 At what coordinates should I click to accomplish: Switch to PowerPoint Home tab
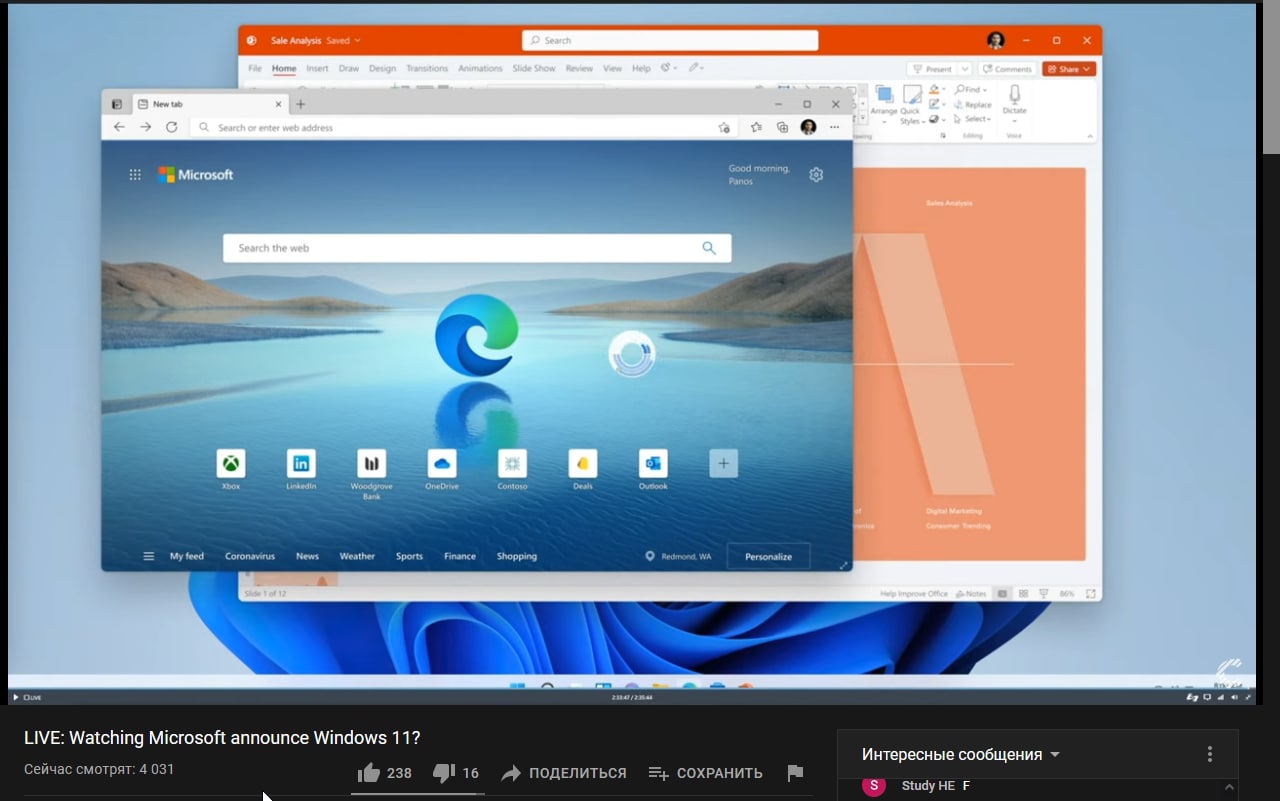(284, 69)
